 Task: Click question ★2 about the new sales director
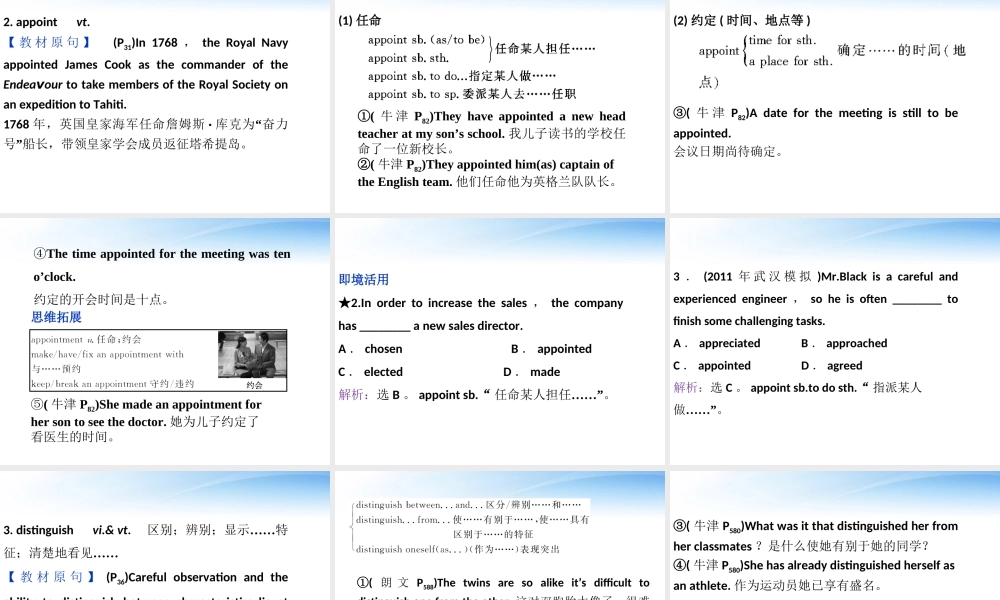[x=481, y=314]
